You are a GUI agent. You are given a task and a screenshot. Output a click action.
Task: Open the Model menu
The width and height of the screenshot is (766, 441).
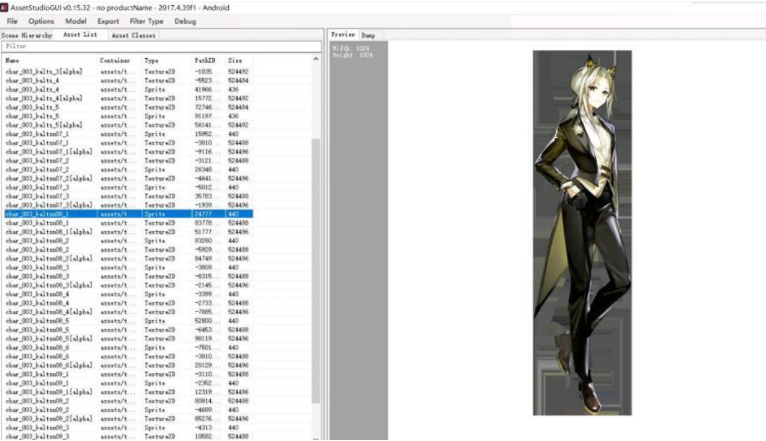pyautogui.click(x=75, y=21)
